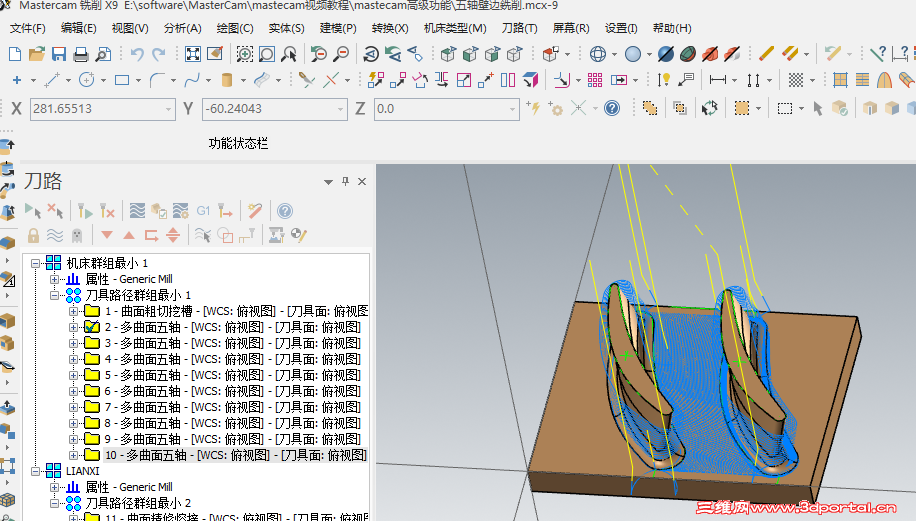Open a file with the folder icon
916x521 pixels.
tap(37, 54)
